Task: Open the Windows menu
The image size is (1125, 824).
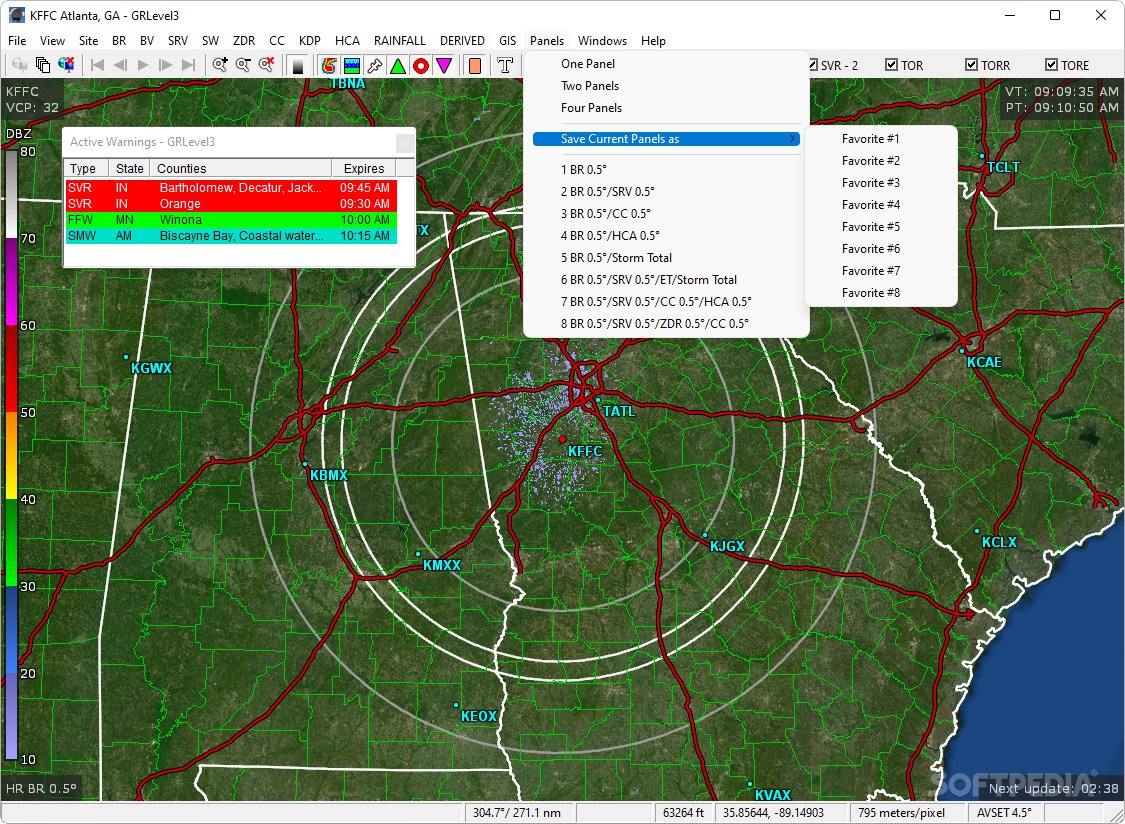Action: pyautogui.click(x=602, y=41)
